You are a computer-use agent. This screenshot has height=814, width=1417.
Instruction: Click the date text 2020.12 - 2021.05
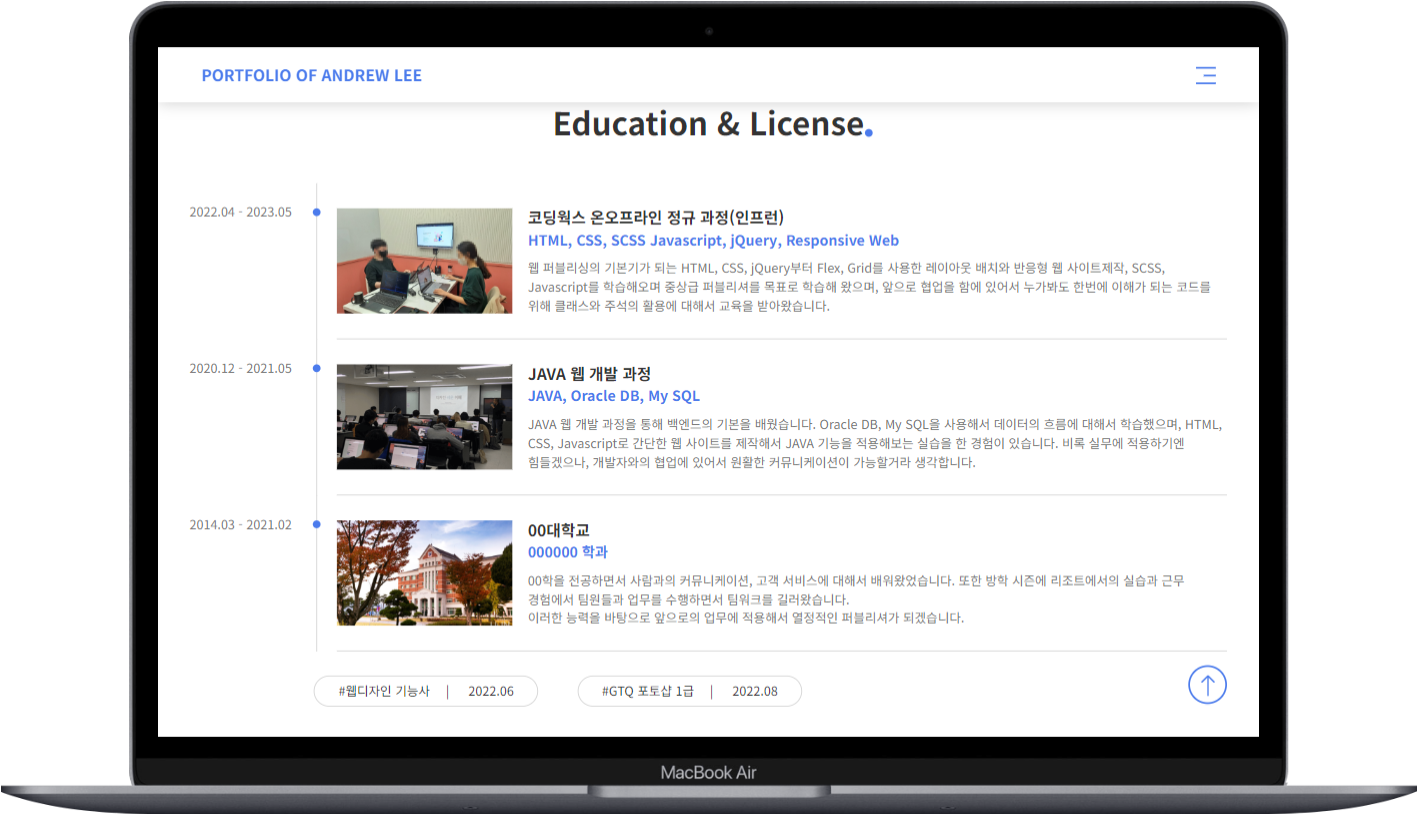241,368
